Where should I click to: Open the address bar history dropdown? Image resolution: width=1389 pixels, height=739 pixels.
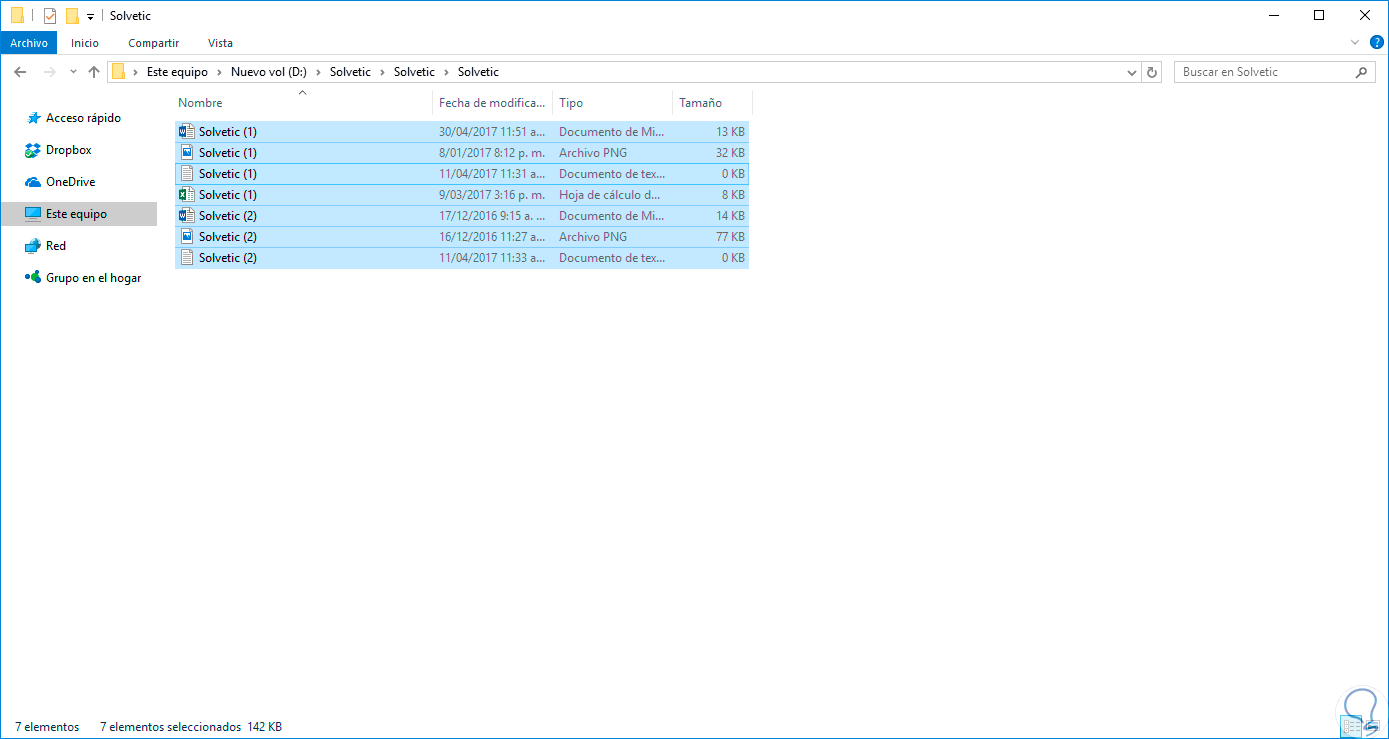pyautogui.click(x=1132, y=72)
